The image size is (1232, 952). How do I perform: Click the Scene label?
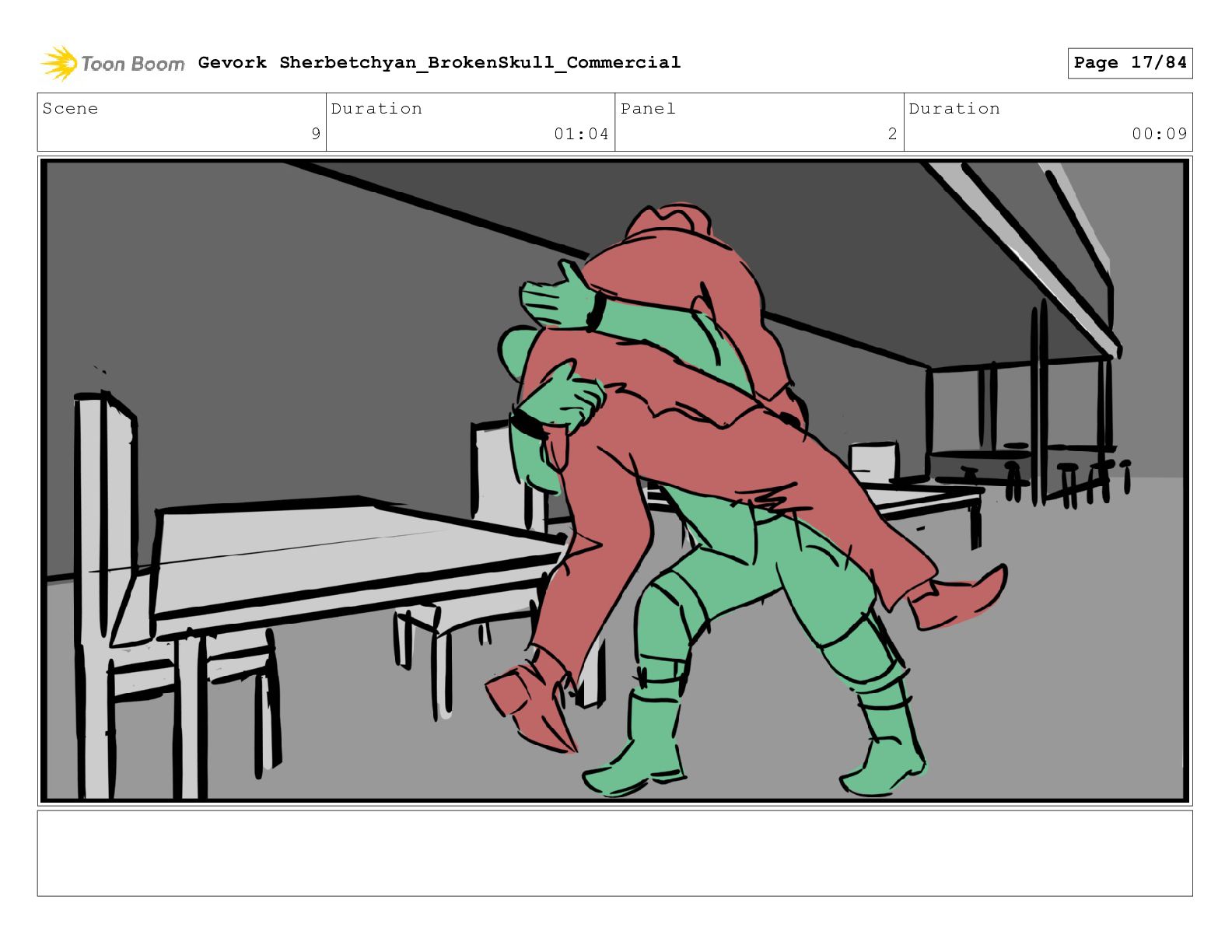click(x=71, y=108)
